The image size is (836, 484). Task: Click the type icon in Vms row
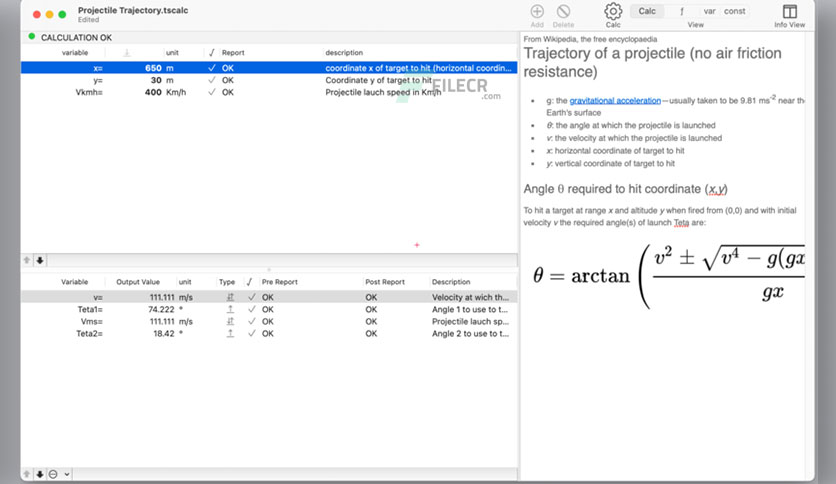tap(230, 321)
